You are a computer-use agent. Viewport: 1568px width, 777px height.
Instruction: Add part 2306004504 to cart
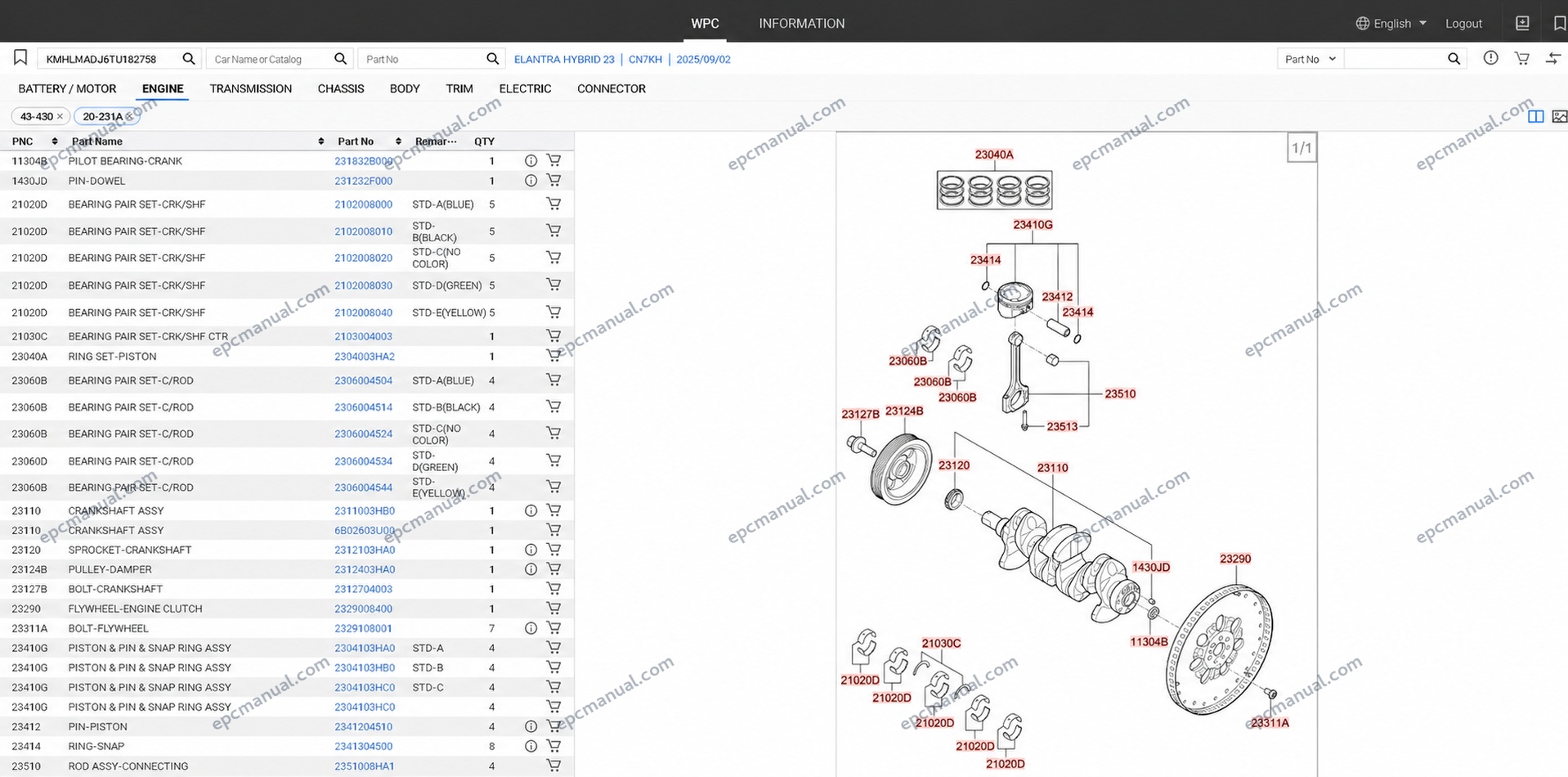coord(553,380)
